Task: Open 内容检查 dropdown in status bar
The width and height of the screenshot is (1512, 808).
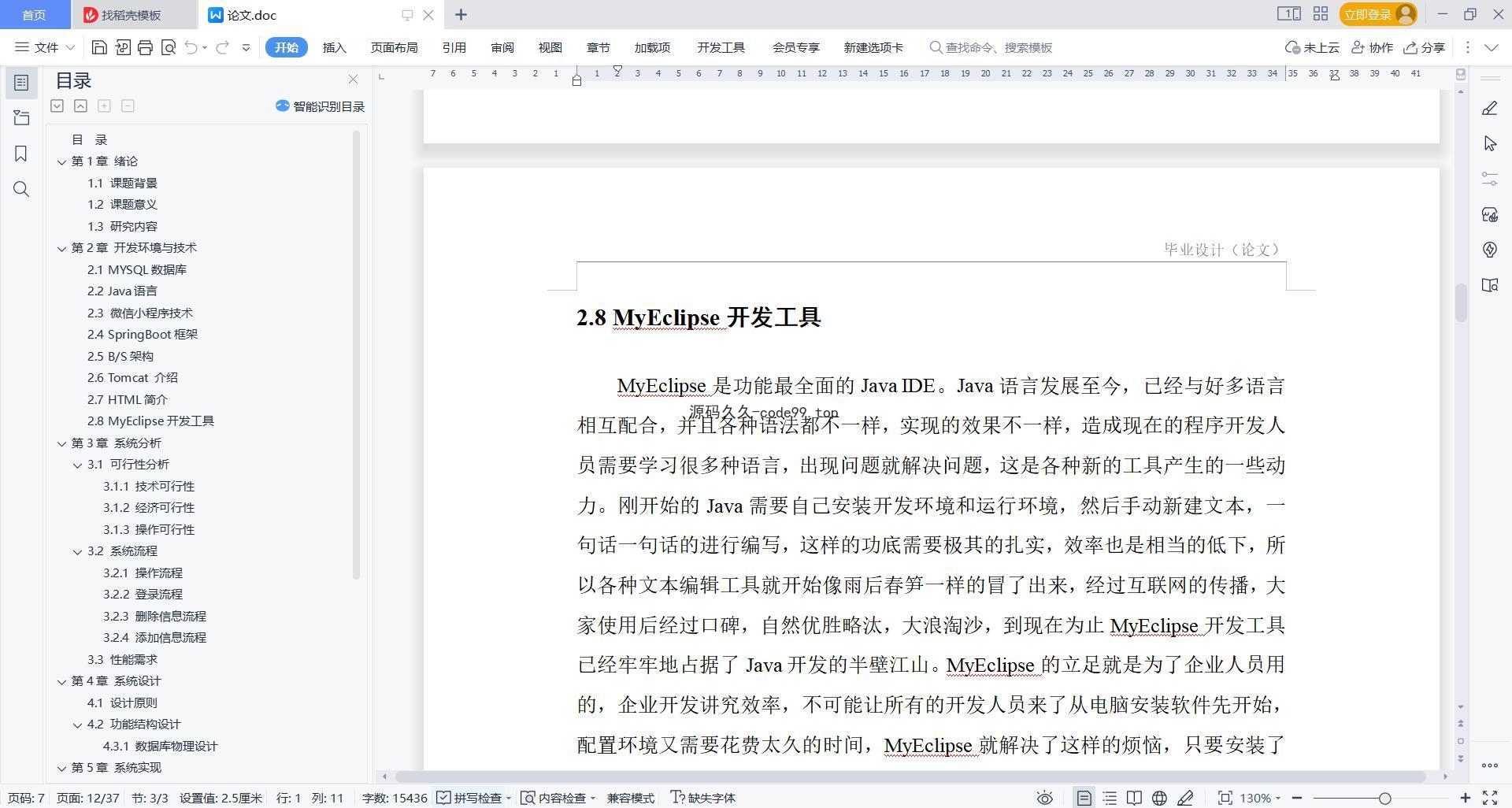Action: (x=558, y=798)
